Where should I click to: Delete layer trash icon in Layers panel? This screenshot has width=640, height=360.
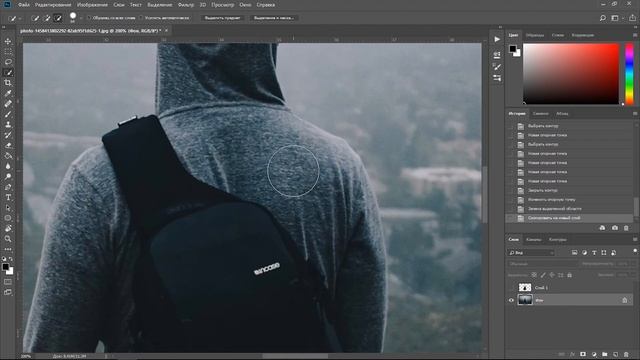tap(626, 354)
